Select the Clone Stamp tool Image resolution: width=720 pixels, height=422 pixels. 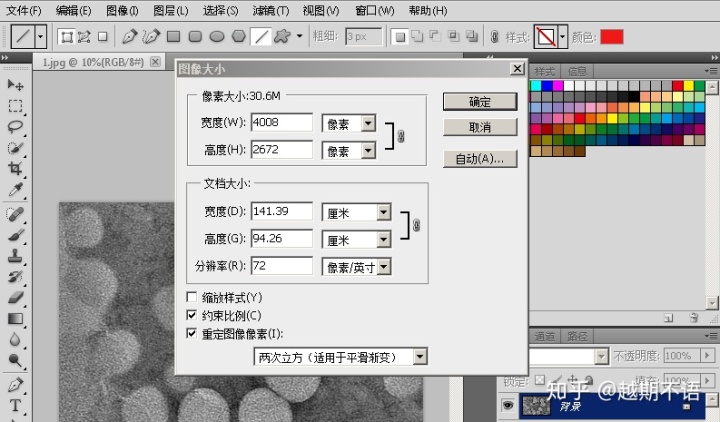(15, 256)
